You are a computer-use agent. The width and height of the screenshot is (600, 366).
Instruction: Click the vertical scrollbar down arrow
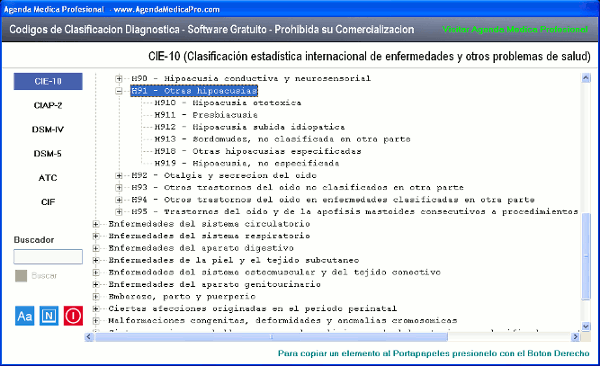pyautogui.click(x=585, y=326)
